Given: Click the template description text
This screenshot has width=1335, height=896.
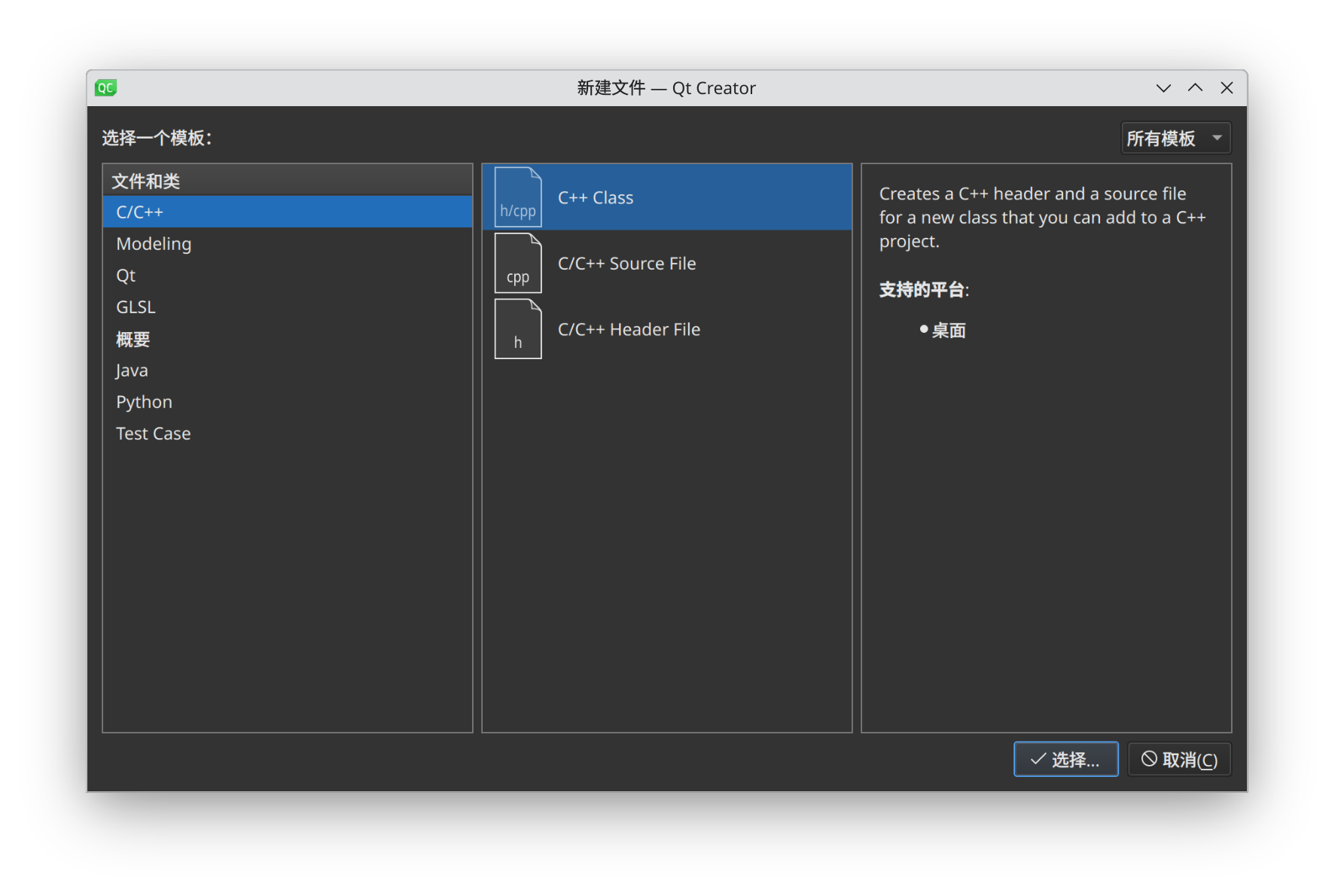Looking at the screenshot, I should [1042, 218].
